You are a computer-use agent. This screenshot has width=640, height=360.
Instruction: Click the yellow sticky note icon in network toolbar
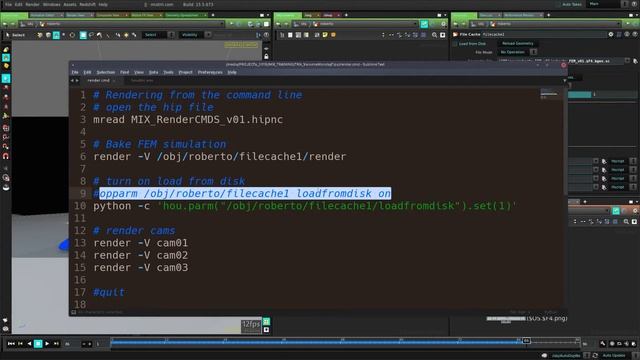pyautogui.click(x=325, y=35)
